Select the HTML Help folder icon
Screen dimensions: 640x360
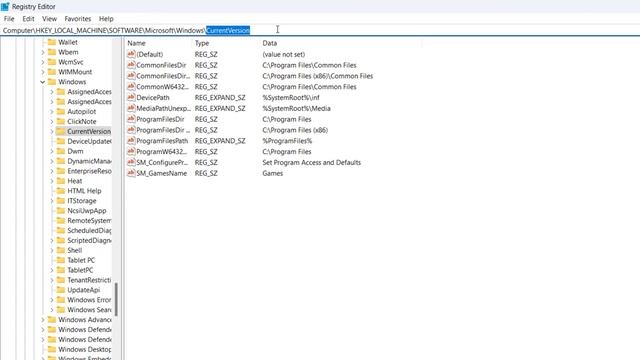[x=61, y=191]
